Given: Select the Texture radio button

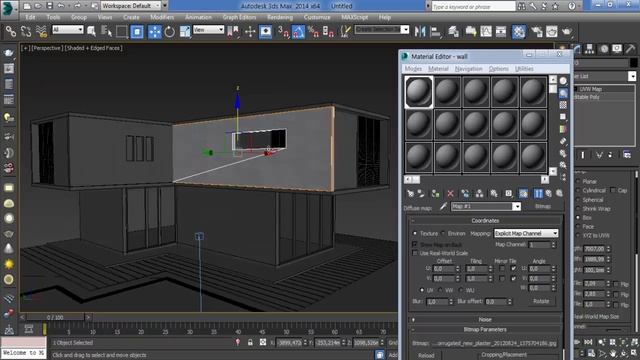Looking at the screenshot, I should [415, 233].
